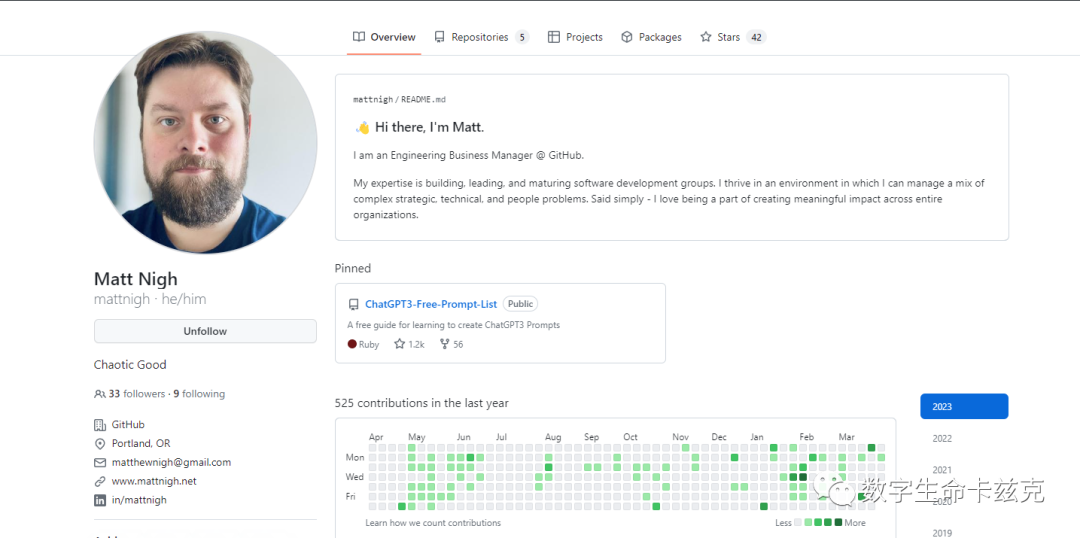Click the darkest green legend square

coord(838,522)
